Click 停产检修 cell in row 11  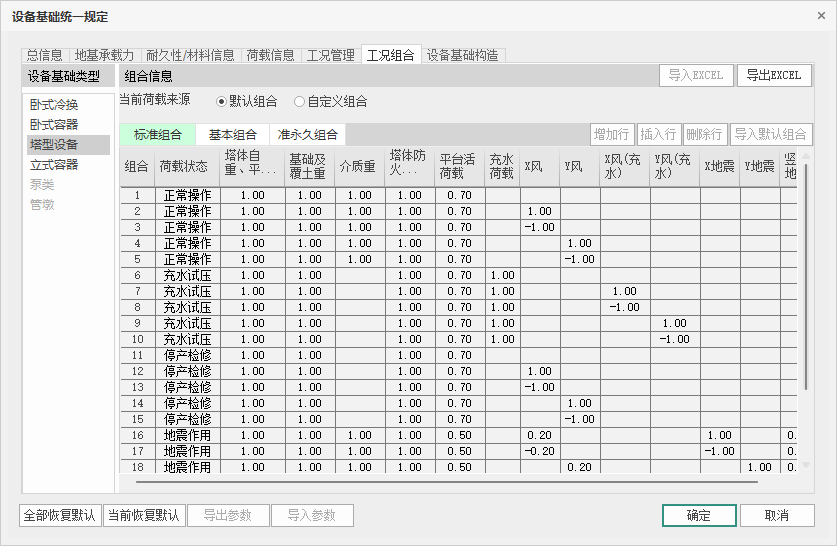[x=187, y=355]
